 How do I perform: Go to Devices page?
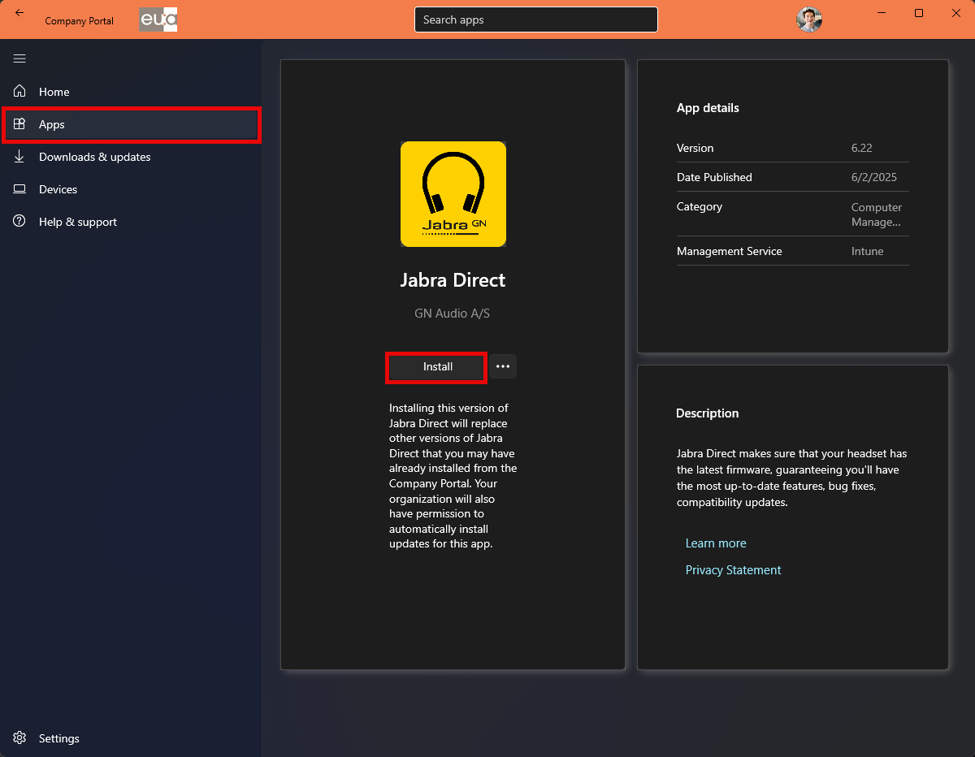pos(131,189)
